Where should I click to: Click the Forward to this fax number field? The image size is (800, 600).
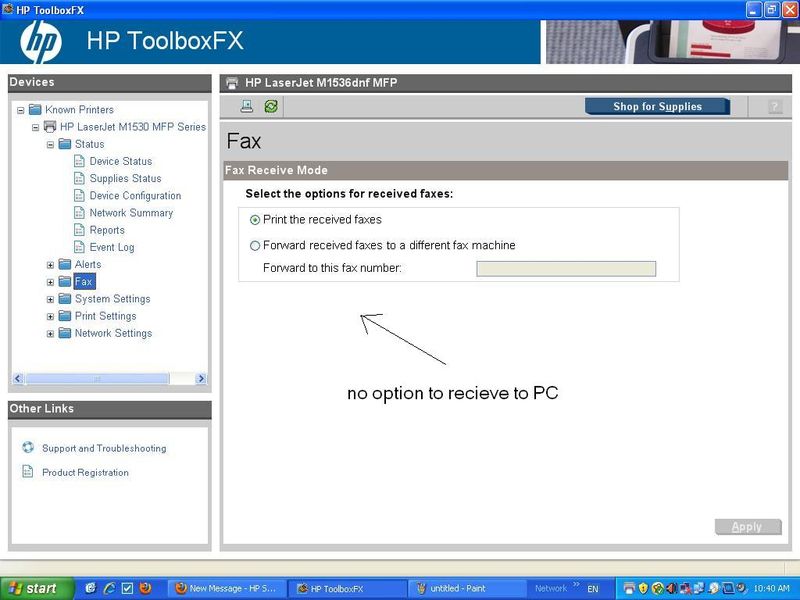[566, 269]
